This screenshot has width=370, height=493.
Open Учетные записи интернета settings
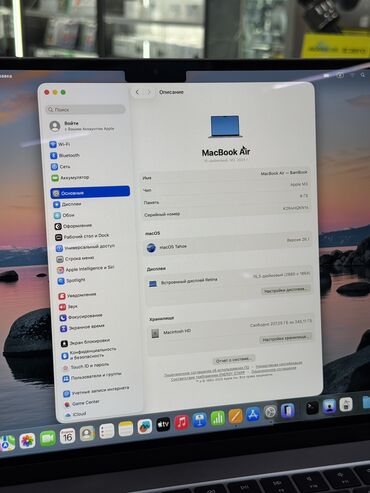(x=97, y=391)
